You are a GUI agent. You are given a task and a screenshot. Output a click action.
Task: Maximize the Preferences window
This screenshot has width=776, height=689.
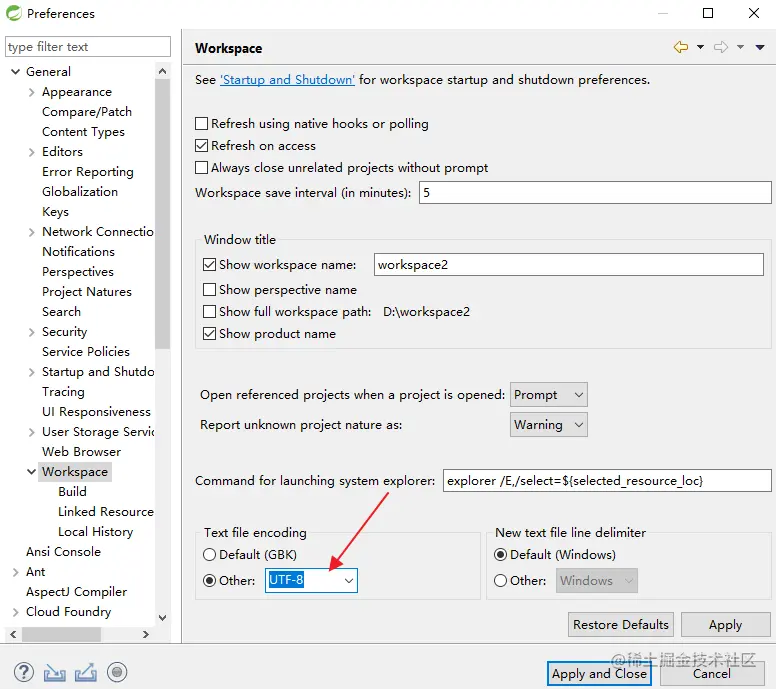click(x=708, y=13)
